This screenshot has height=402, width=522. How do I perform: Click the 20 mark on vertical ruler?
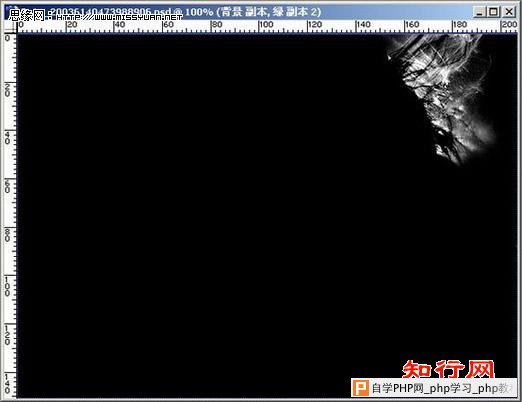click(7, 90)
